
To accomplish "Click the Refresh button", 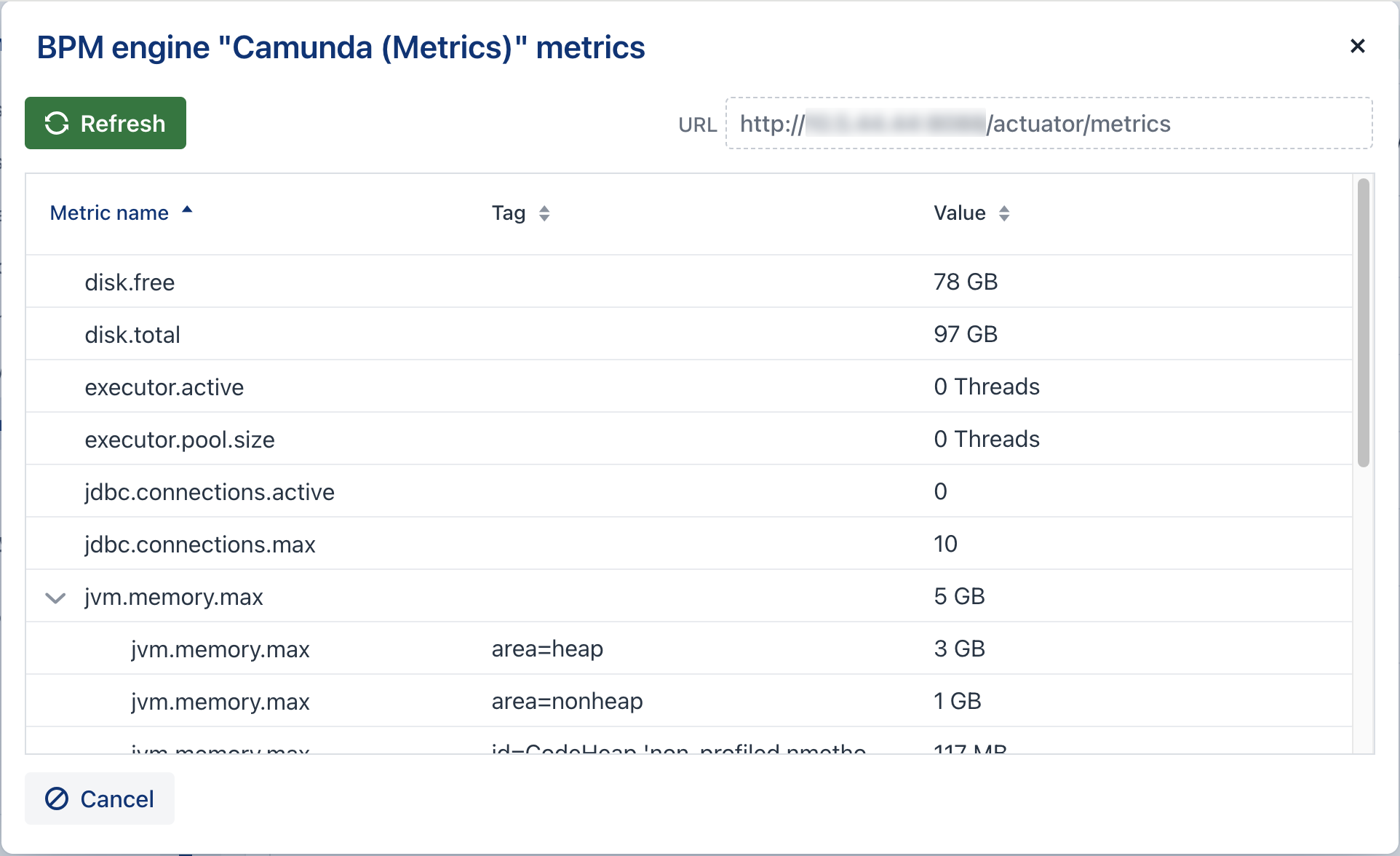I will click(105, 123).
